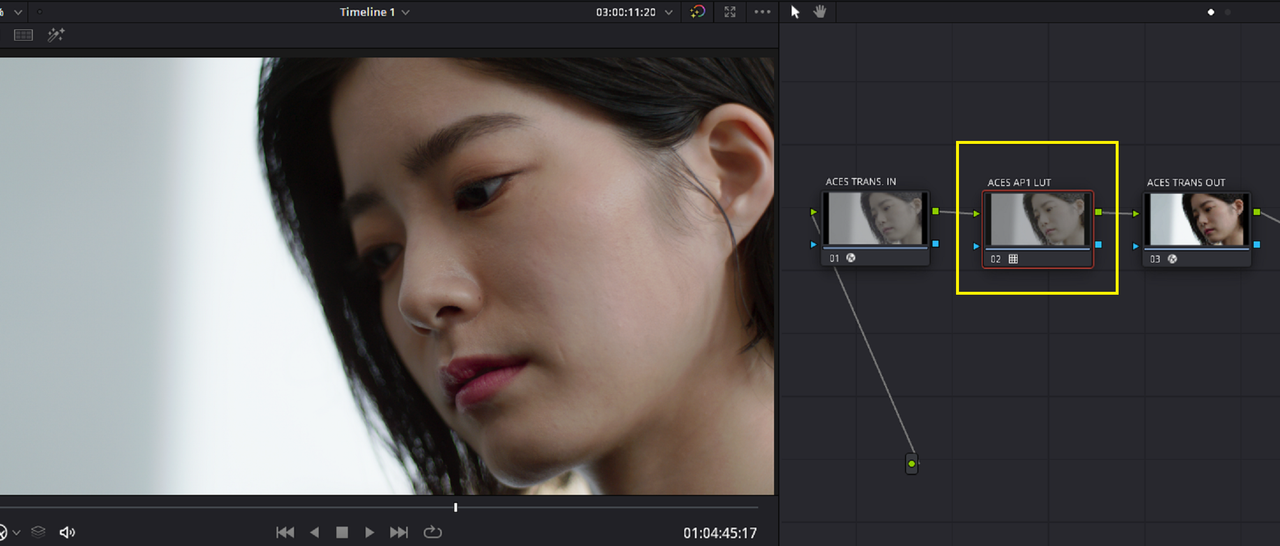Click the grey inactive page dot indicator

(x=1228, y=12)
